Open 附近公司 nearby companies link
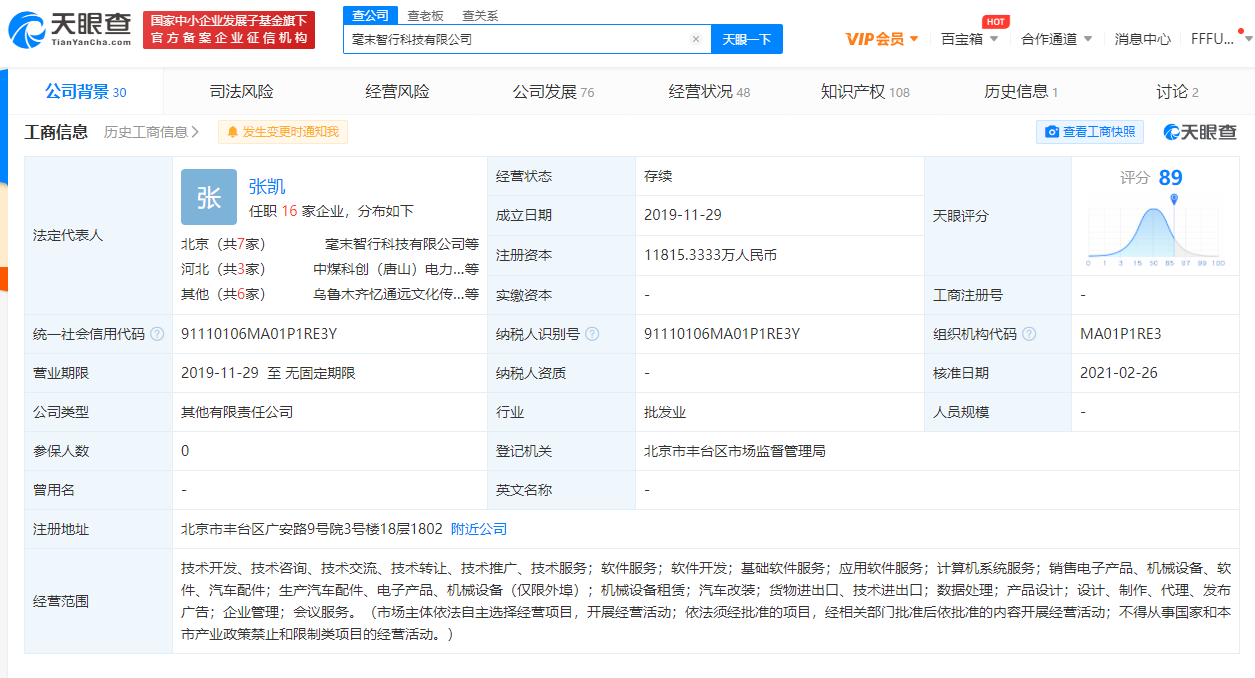The width and height of the screenshot is (1255, 678). (x=479, y=529)
